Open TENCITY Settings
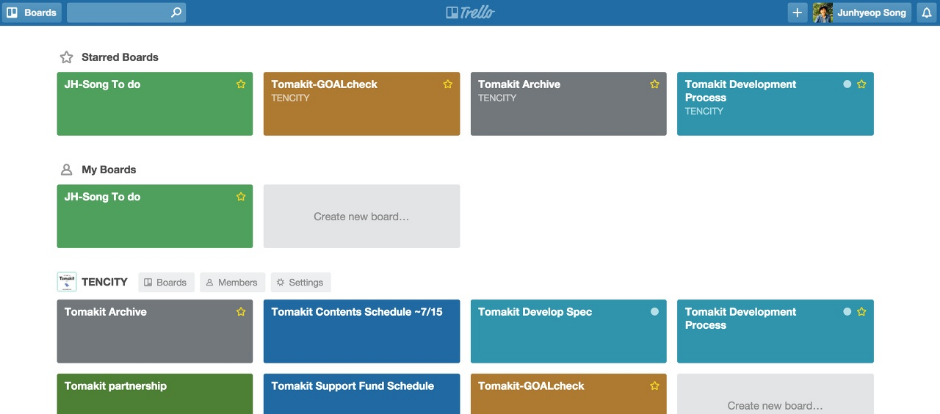Image resolution: width=940 pixels, height=414 pixels. [300, 282]
